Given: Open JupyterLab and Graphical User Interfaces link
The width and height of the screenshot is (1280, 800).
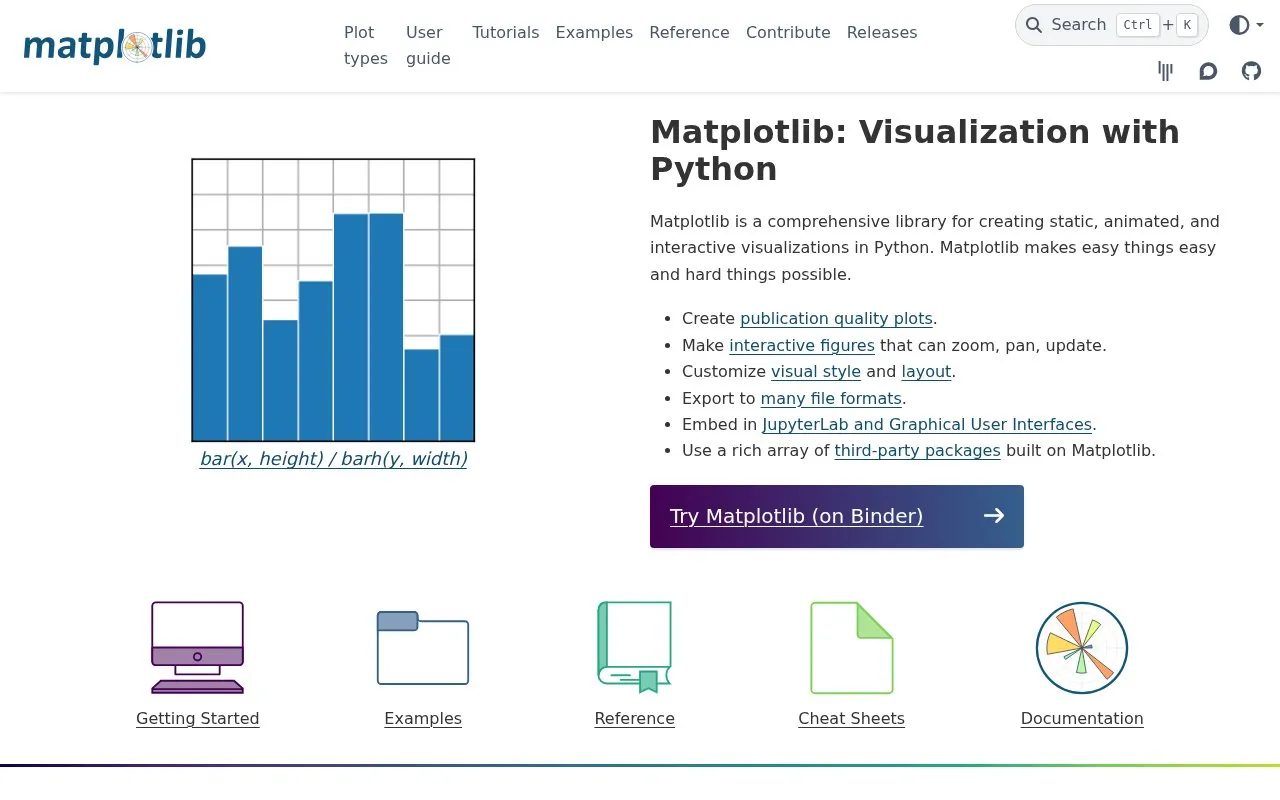Looking at the screenshot, I should [927, 424].
